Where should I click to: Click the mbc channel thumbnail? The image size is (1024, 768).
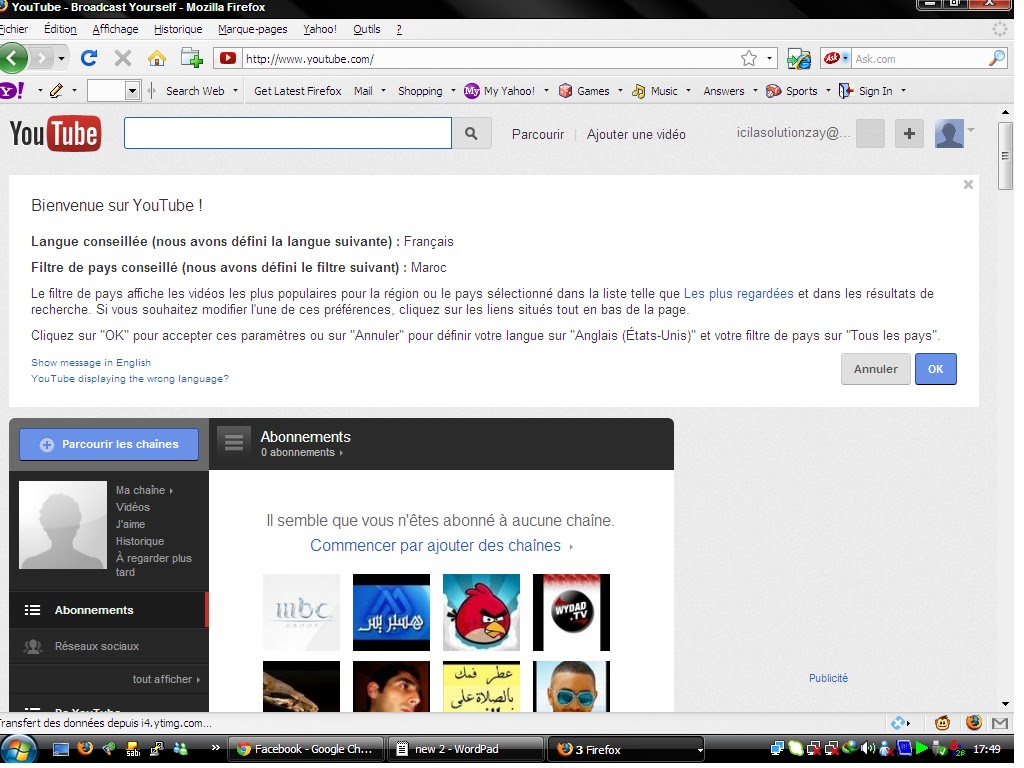pos(301,613)
